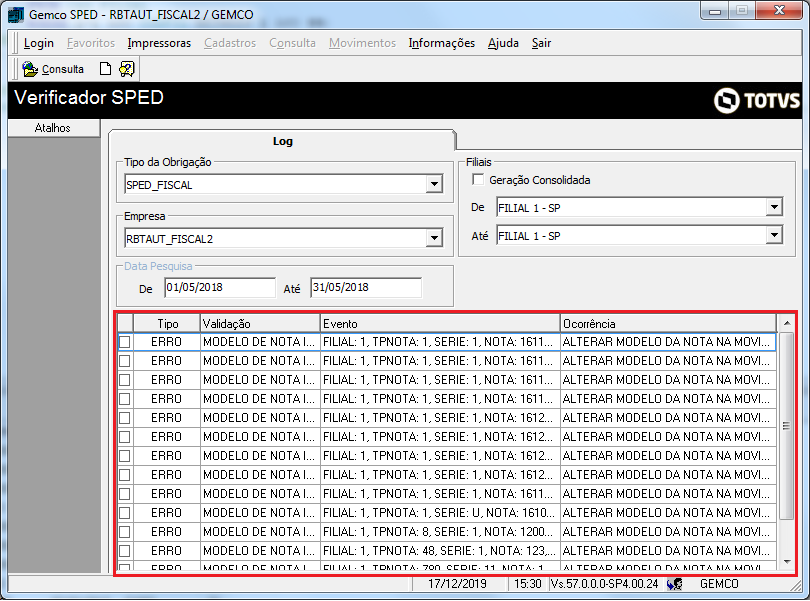Select the Log tab

(x=283, y=141)
